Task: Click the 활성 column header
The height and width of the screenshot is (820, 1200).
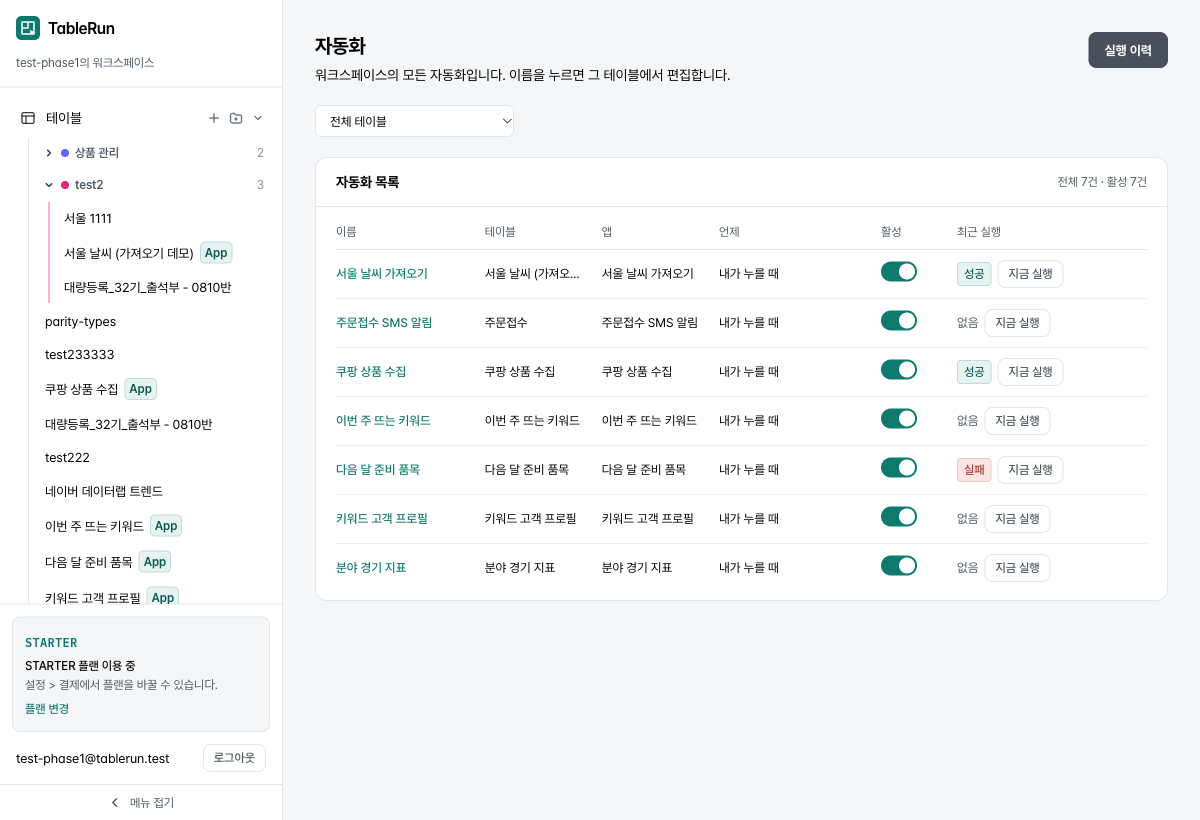Action: click(x=891, y=232)
